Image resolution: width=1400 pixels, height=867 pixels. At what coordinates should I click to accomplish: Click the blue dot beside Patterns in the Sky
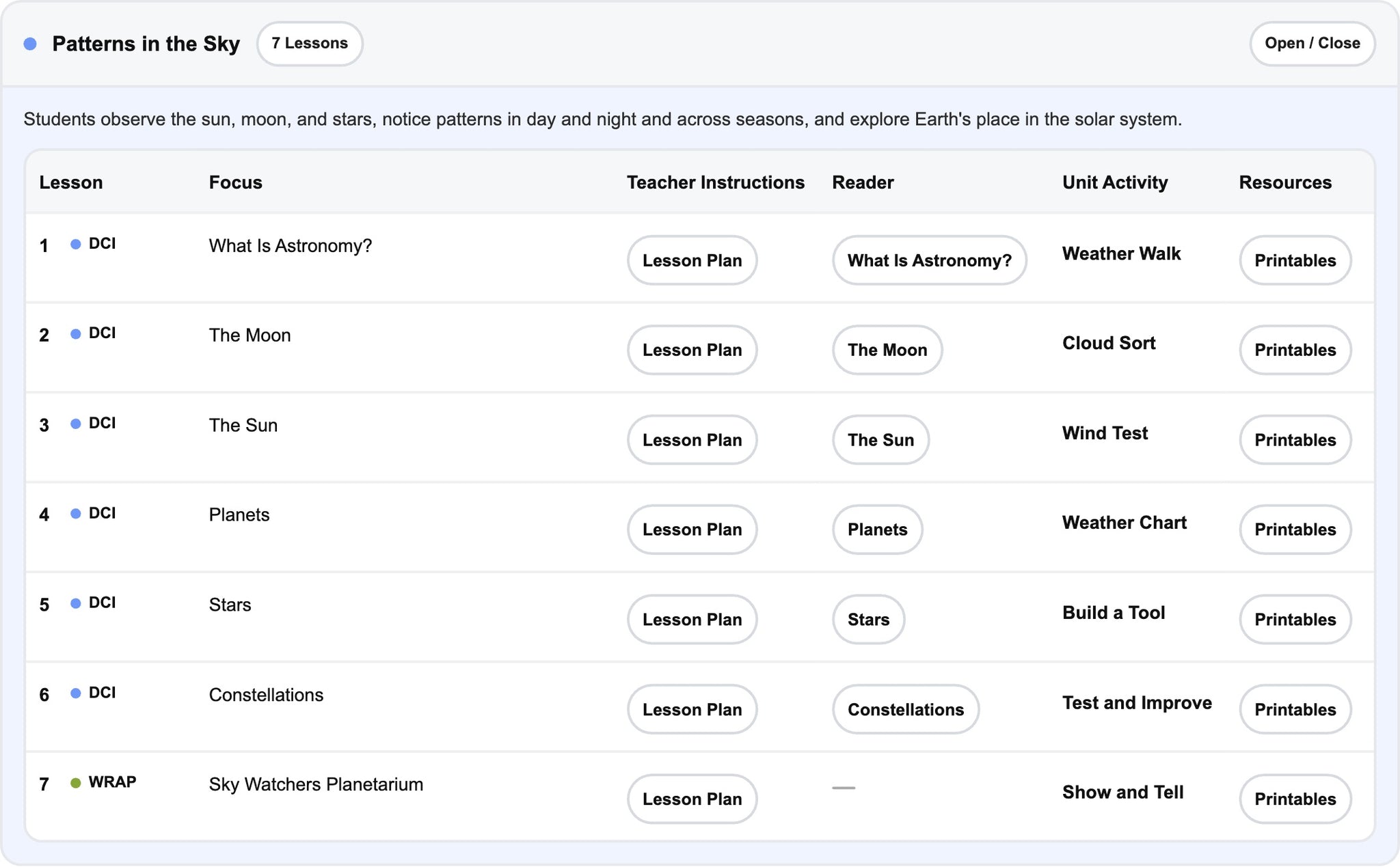pyautogui.click(x=30, y=44)
